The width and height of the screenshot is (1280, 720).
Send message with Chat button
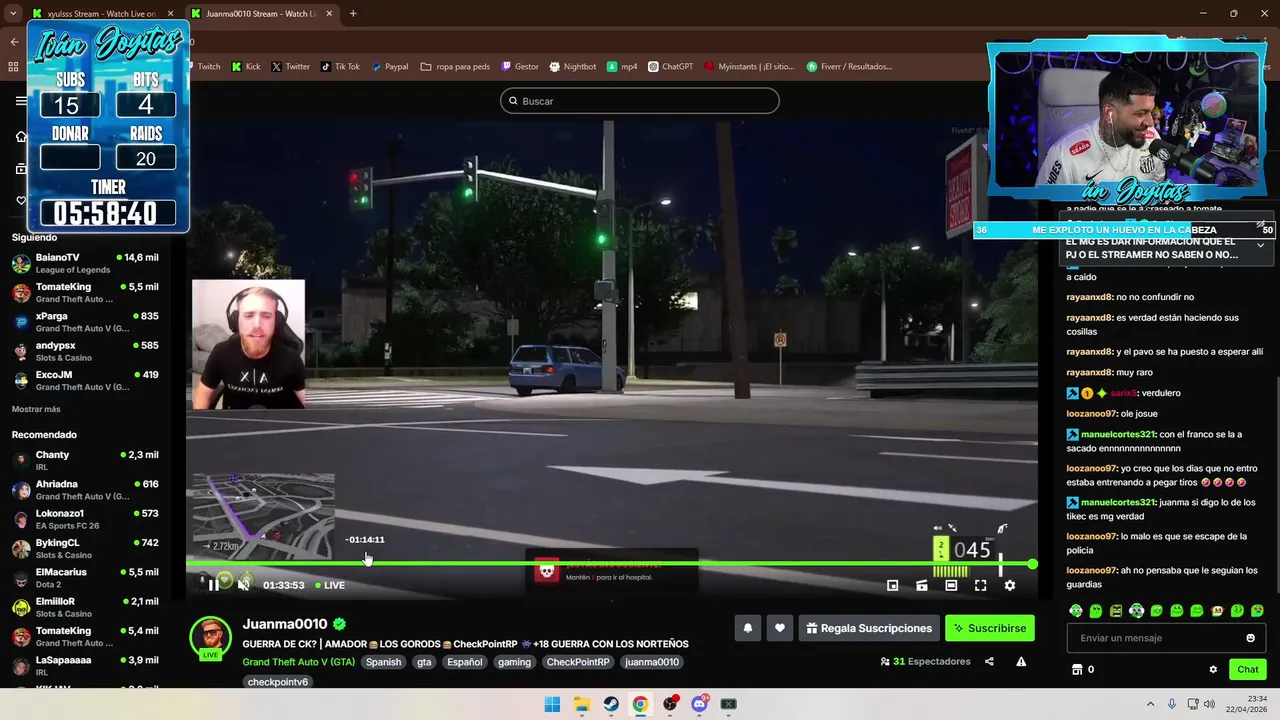coord(1248,669)
